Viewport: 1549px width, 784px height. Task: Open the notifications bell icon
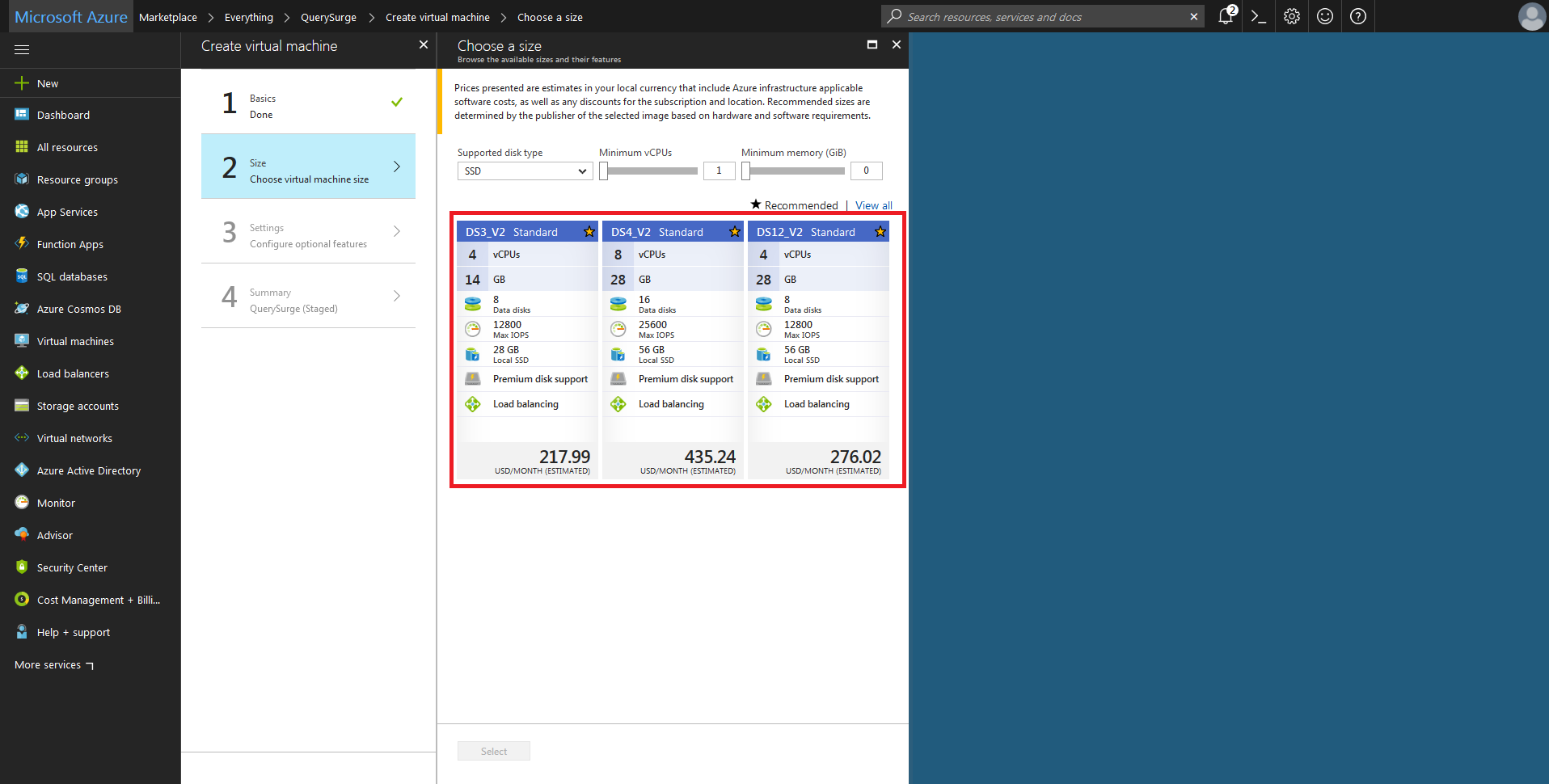(x=1226, y=16)
